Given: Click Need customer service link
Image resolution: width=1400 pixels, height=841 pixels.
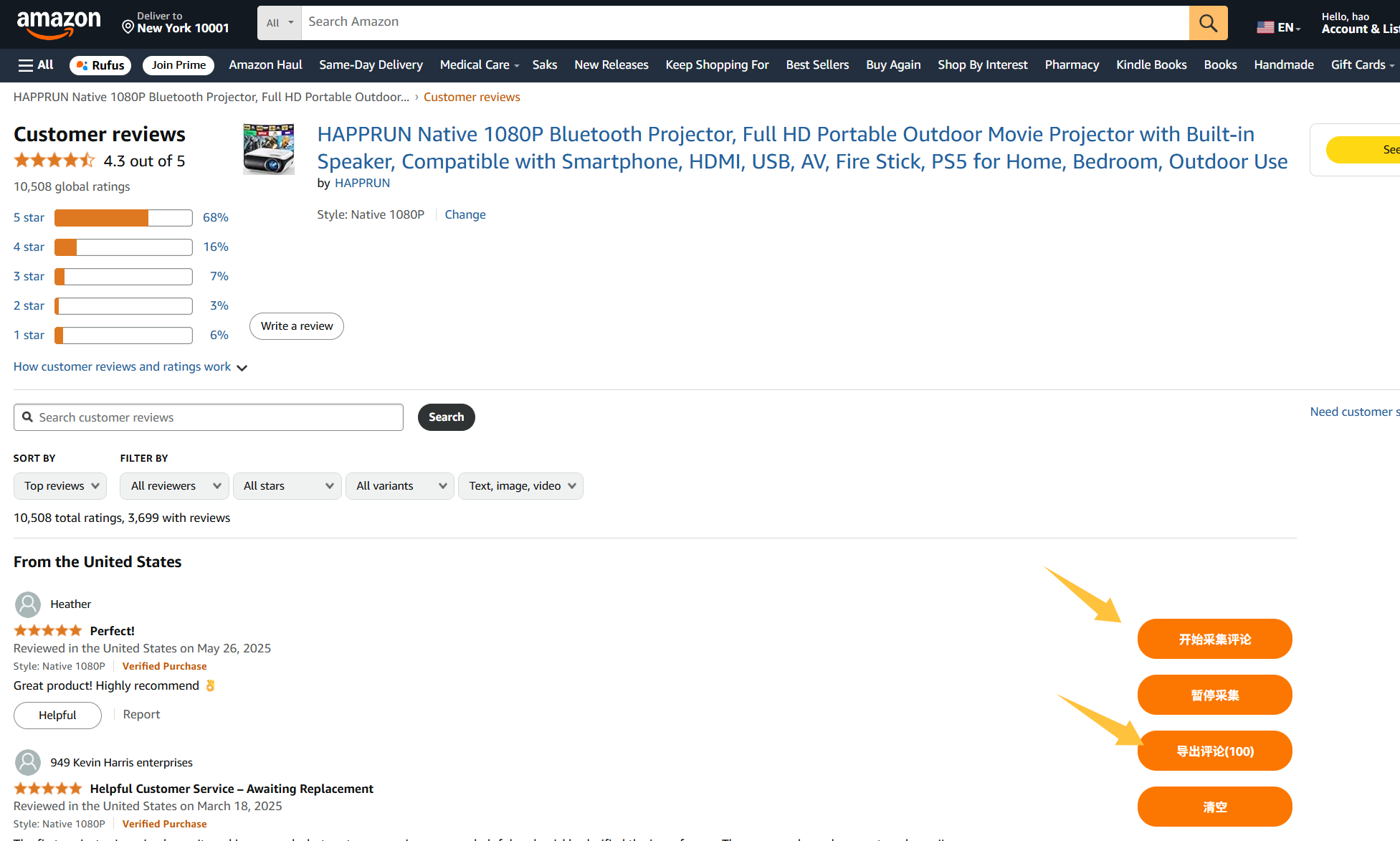Looking at the screenshot, I should pyautogui.click(x=1354, y=412).
